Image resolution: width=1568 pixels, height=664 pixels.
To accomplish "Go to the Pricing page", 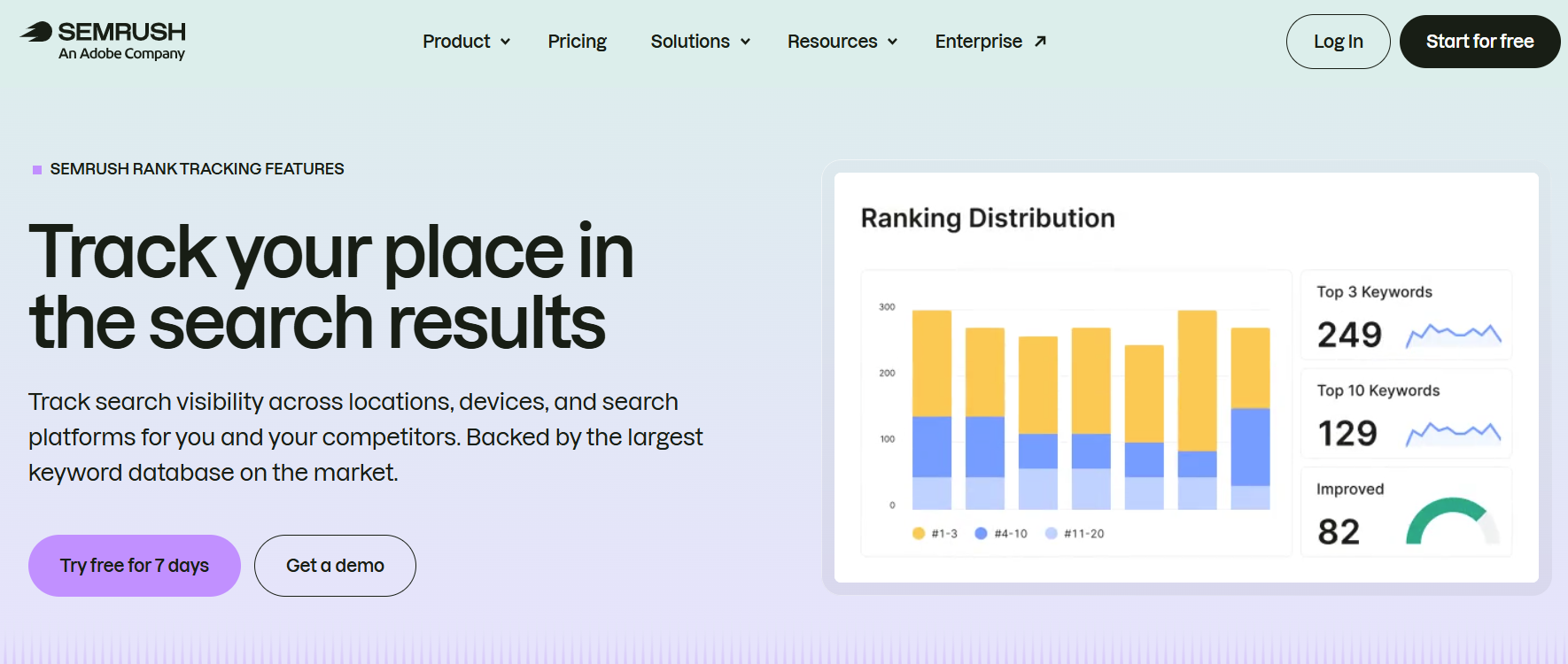I will pos(578,42).
